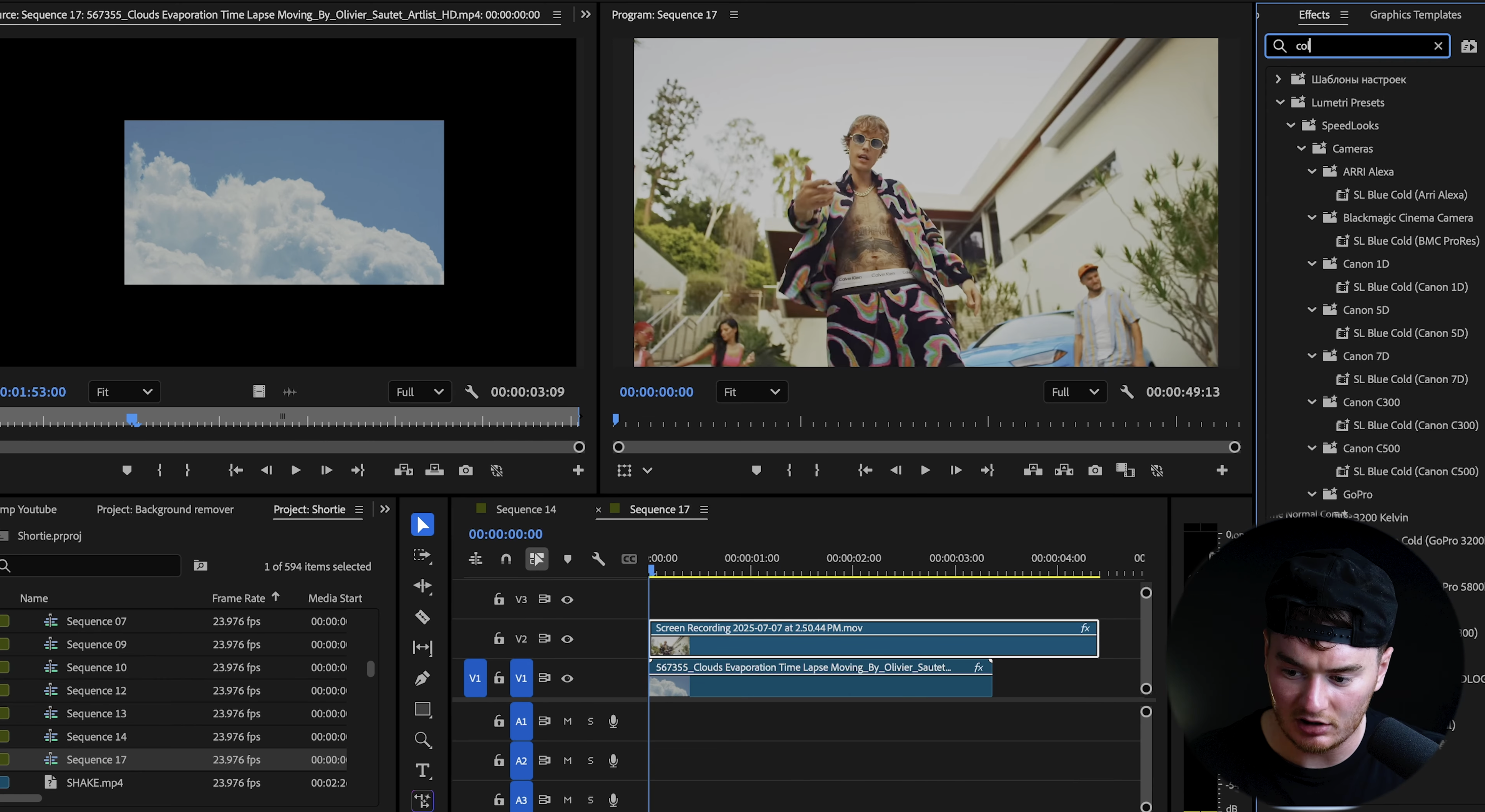Go to In point in Source monitor
Image resolution: width=1485 pixels, height=812 pixels.
tap(235, 470)
